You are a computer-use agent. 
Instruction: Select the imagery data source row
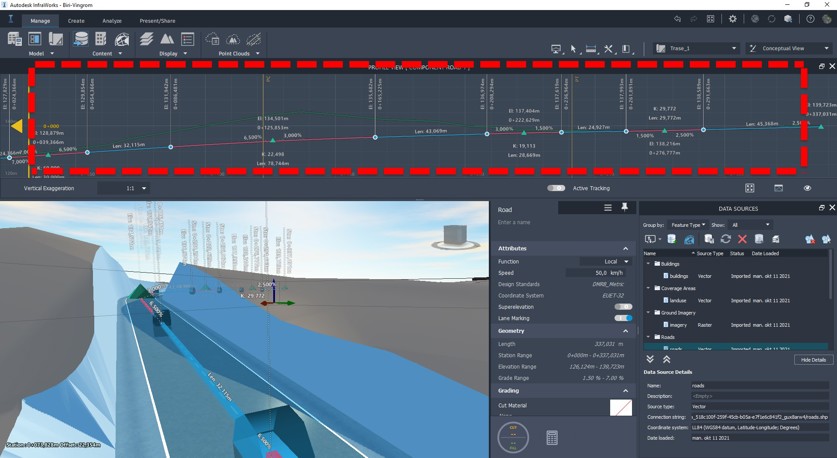(736, 325)
